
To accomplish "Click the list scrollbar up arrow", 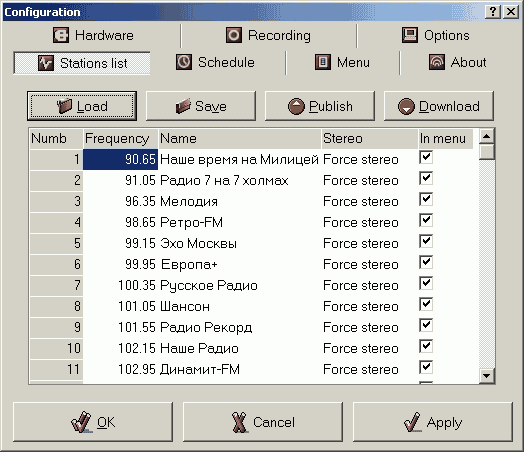I will click(x=487, y=136).
